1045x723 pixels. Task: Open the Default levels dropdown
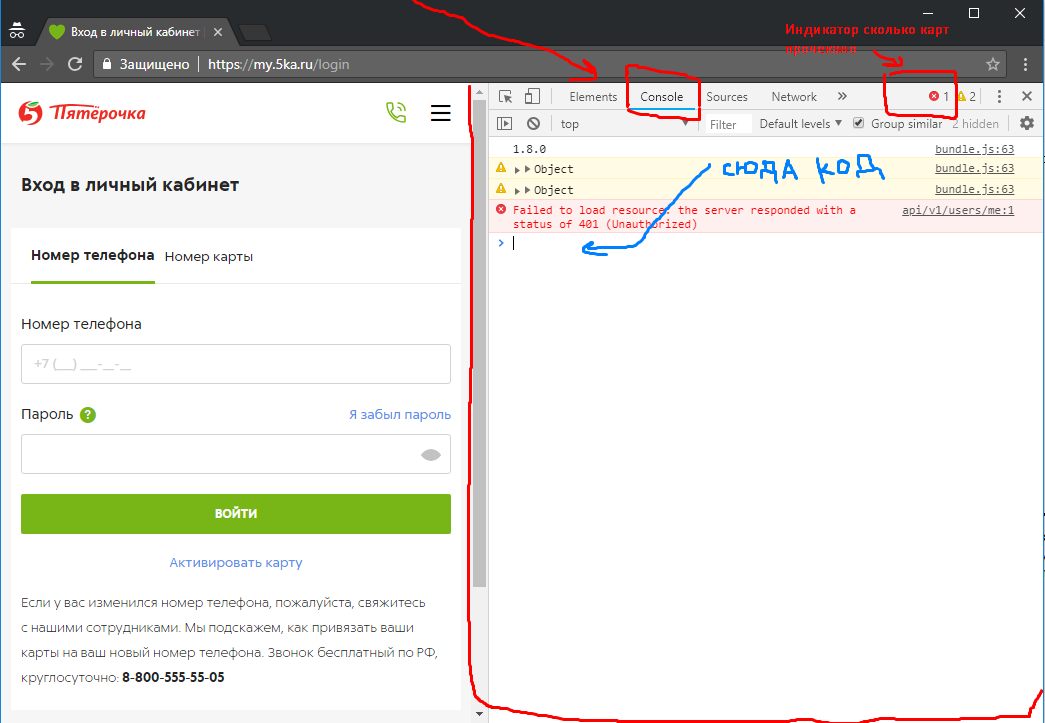[x=800, y=124]
